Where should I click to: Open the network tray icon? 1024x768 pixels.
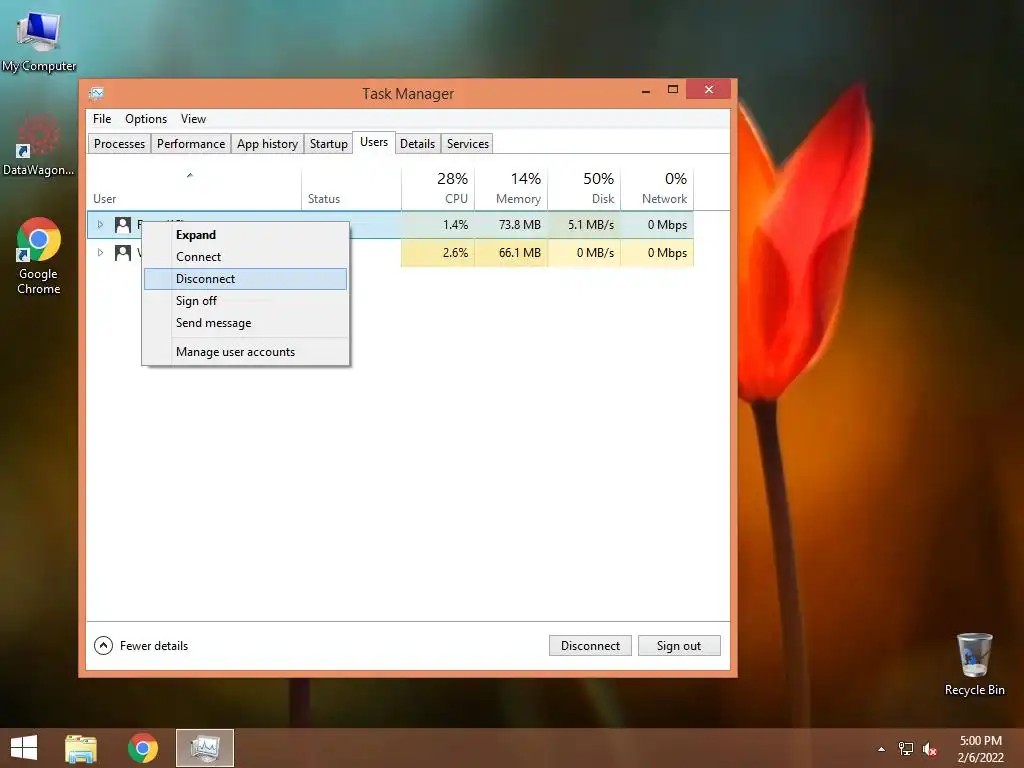(x=906, y=749)
